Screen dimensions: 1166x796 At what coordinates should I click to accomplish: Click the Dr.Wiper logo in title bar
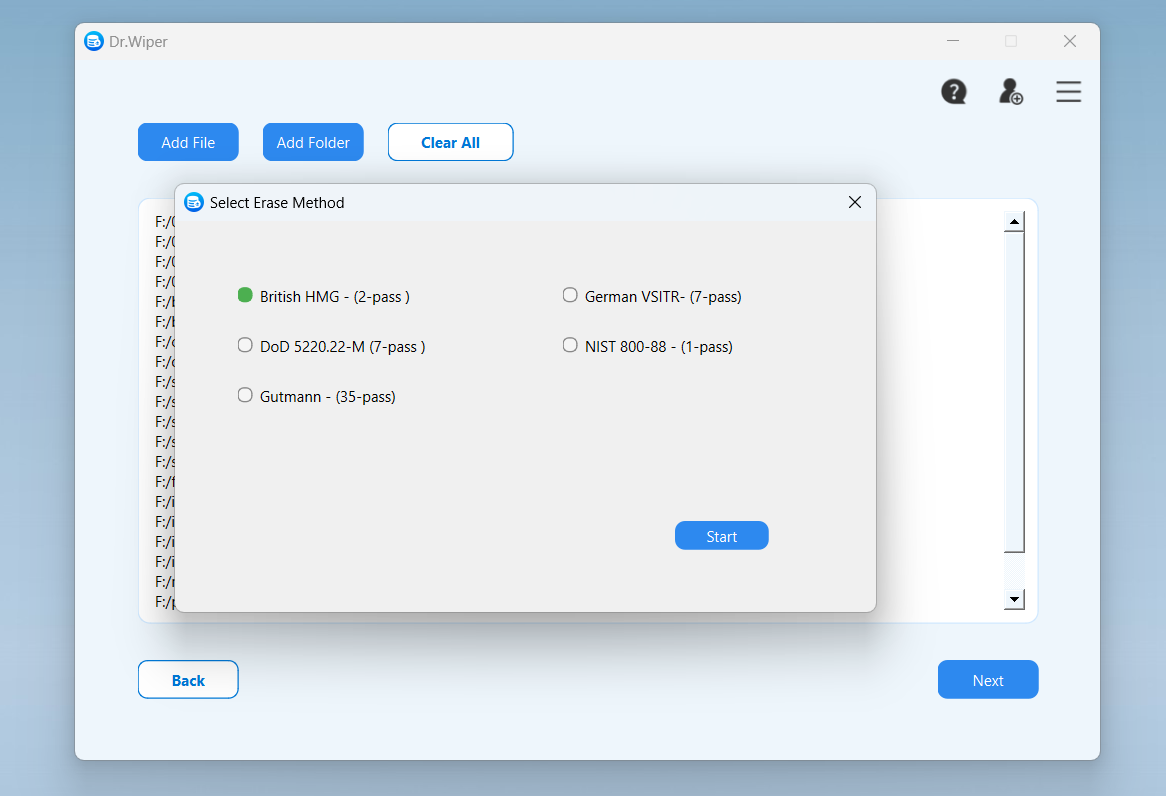94,41
